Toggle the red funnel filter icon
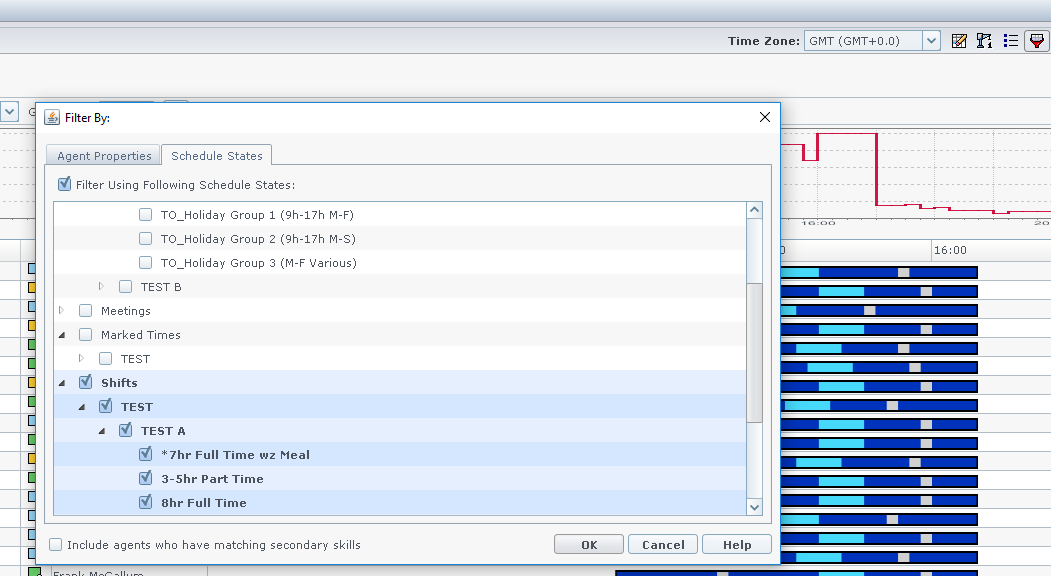Image resolution: width=1051 pixels, height=576 pixels. point(1037,41)
